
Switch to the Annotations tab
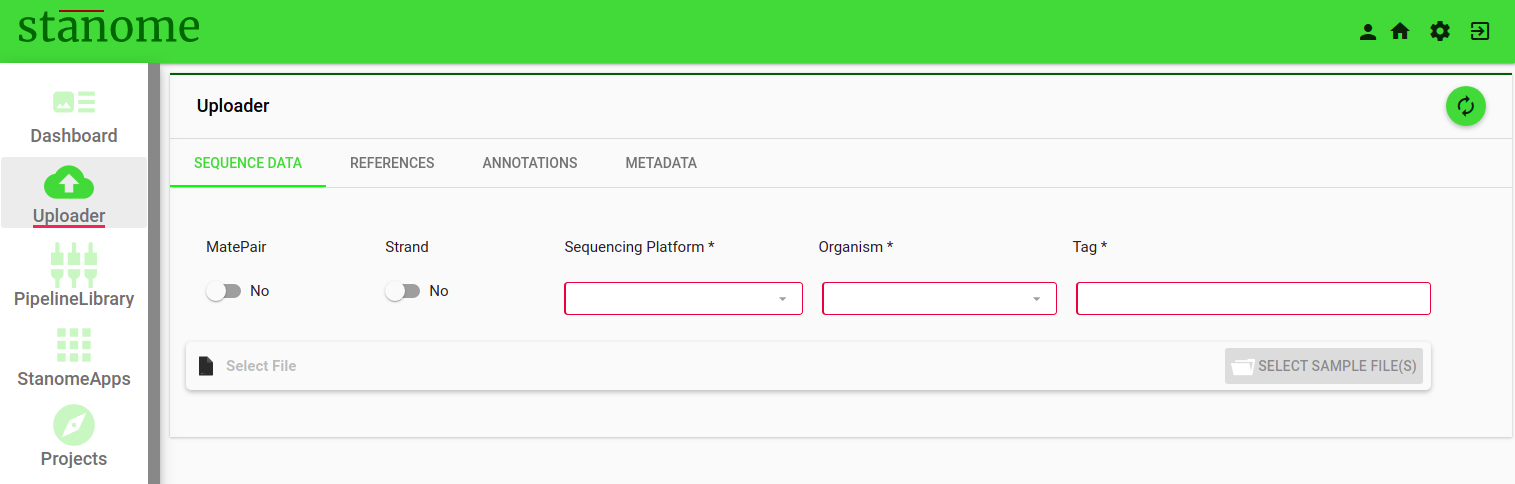click(x=530, y=163)
